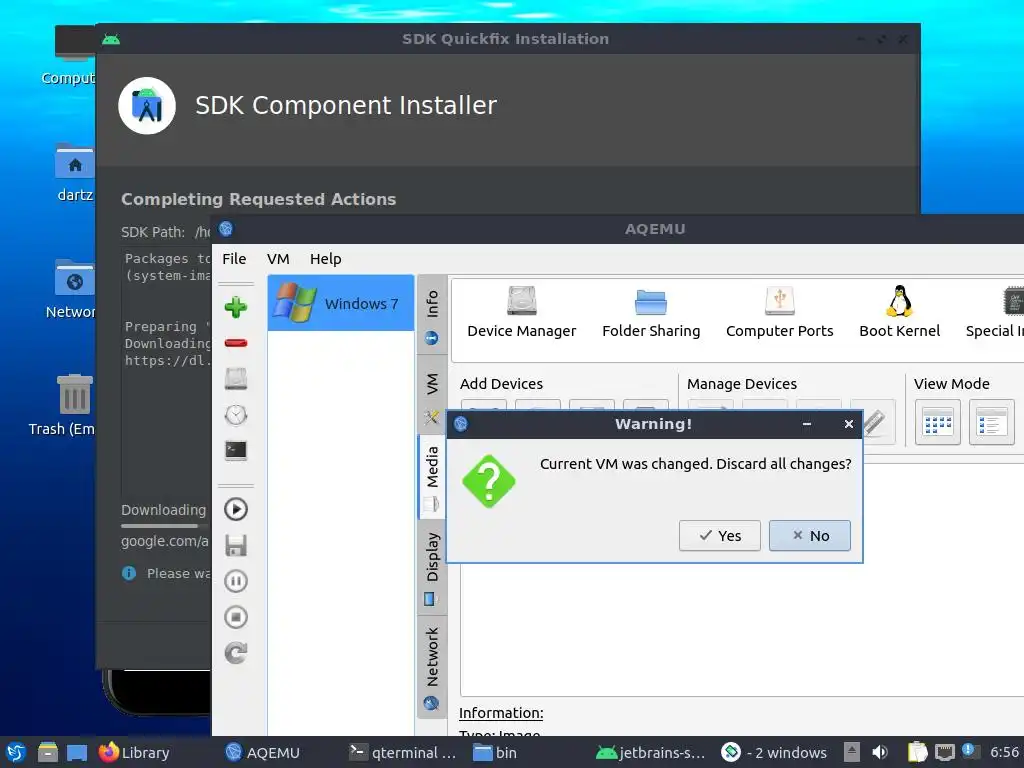The height and width of the screenshot is (768, 1024).
Task: Open the Help menu in AQEMU
Action: point(325,259)
